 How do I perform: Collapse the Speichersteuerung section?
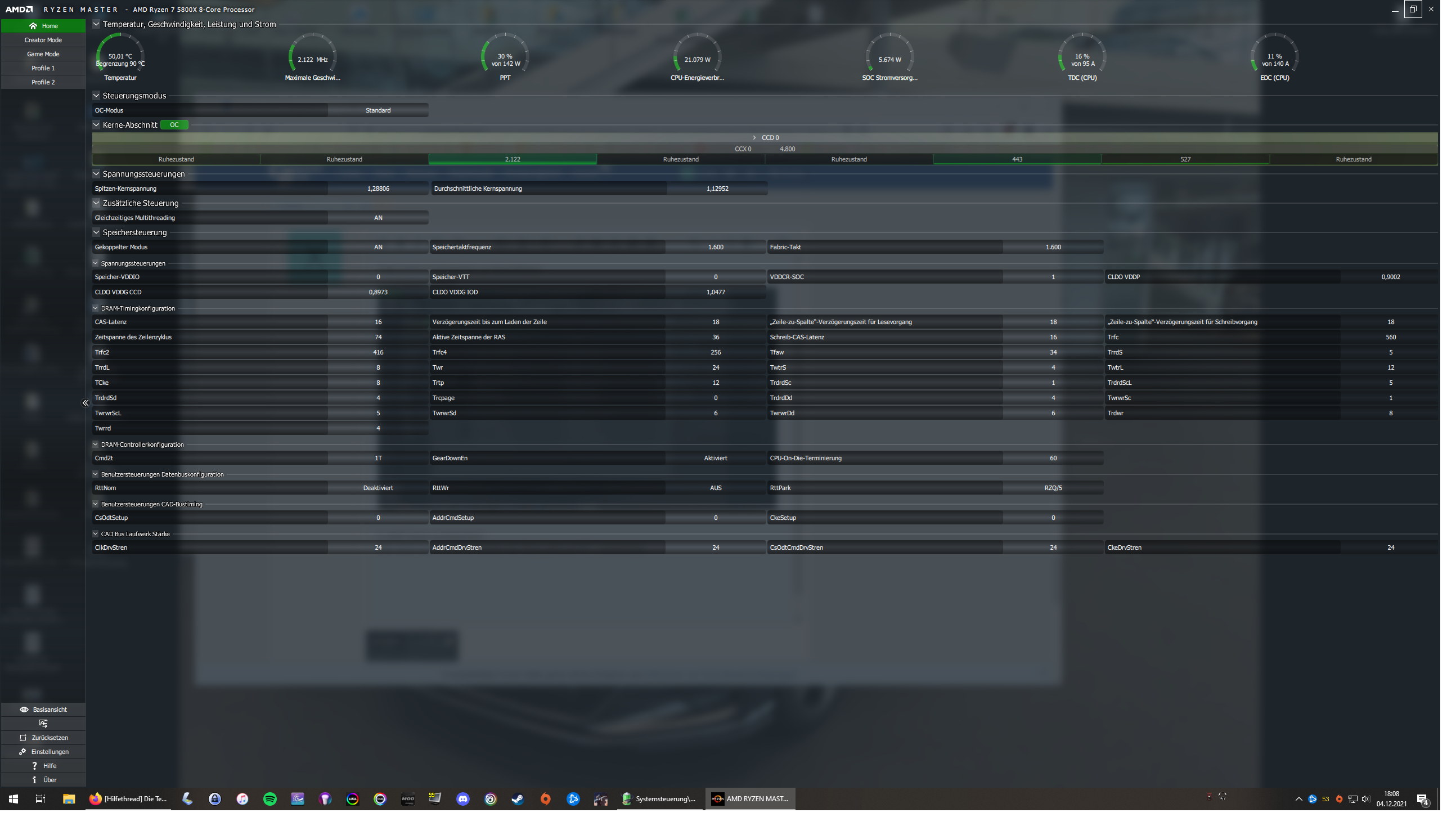tap(96, 232)
